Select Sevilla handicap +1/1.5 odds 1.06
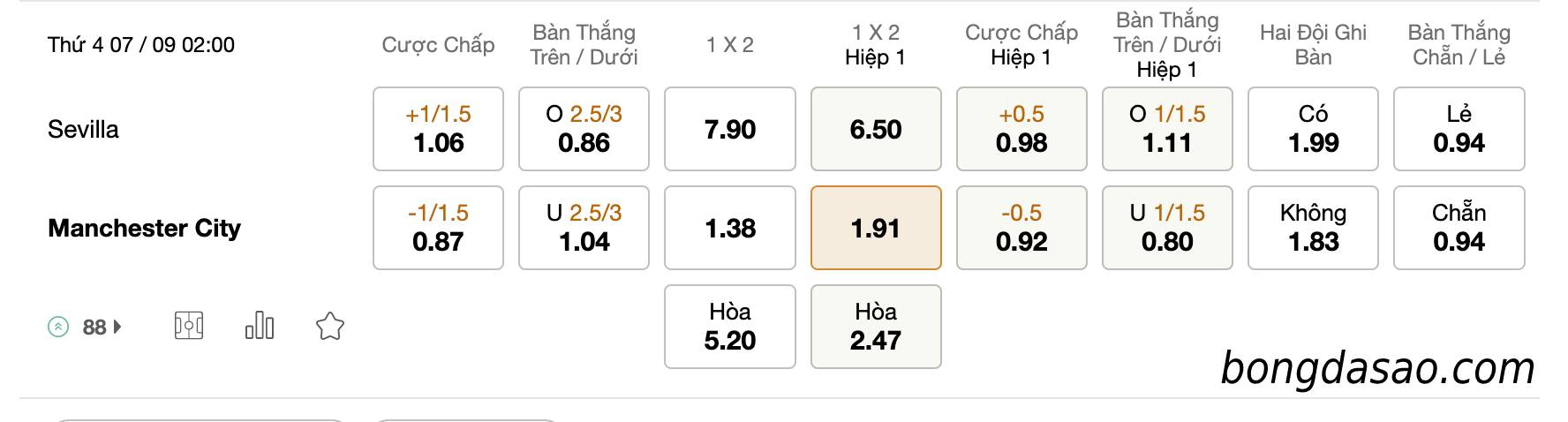The image size is (1568, 422). click(x=438, y=129)
